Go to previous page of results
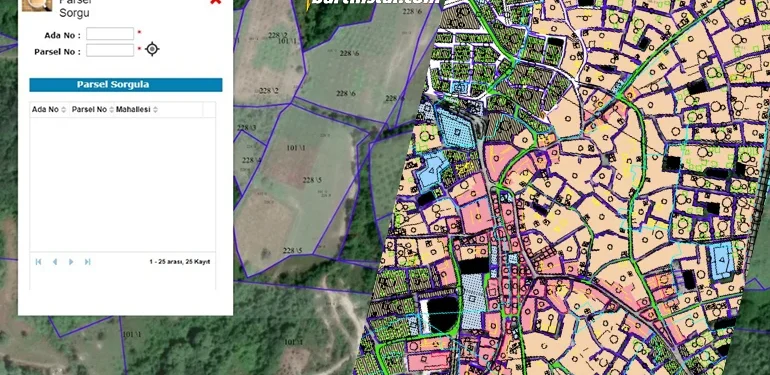770x375 pixels. [55, 262]
